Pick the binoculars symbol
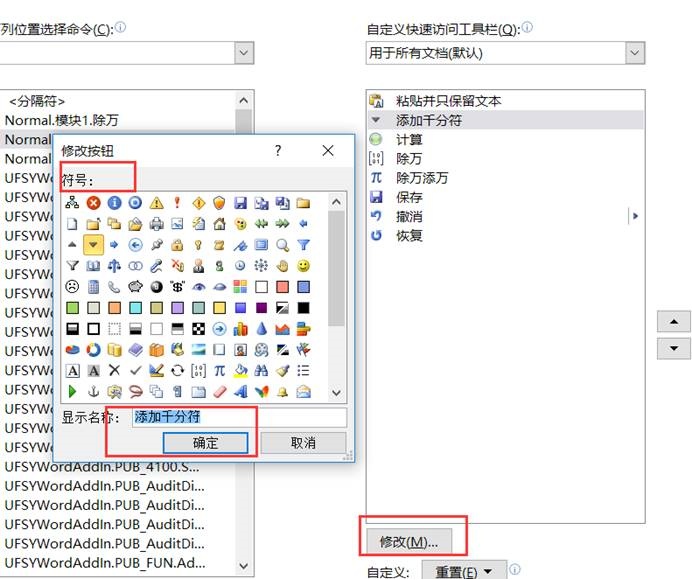 (x=261, y=371)
